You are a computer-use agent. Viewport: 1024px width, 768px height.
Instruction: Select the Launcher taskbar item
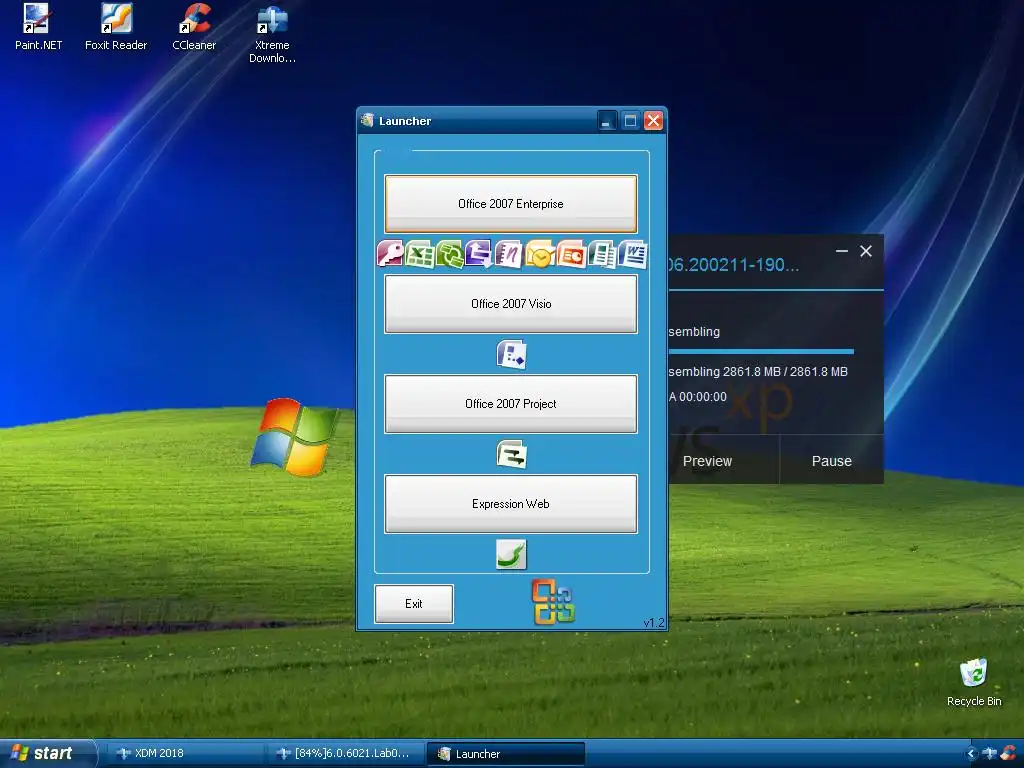pyautogui.click(x=505, y=753)
